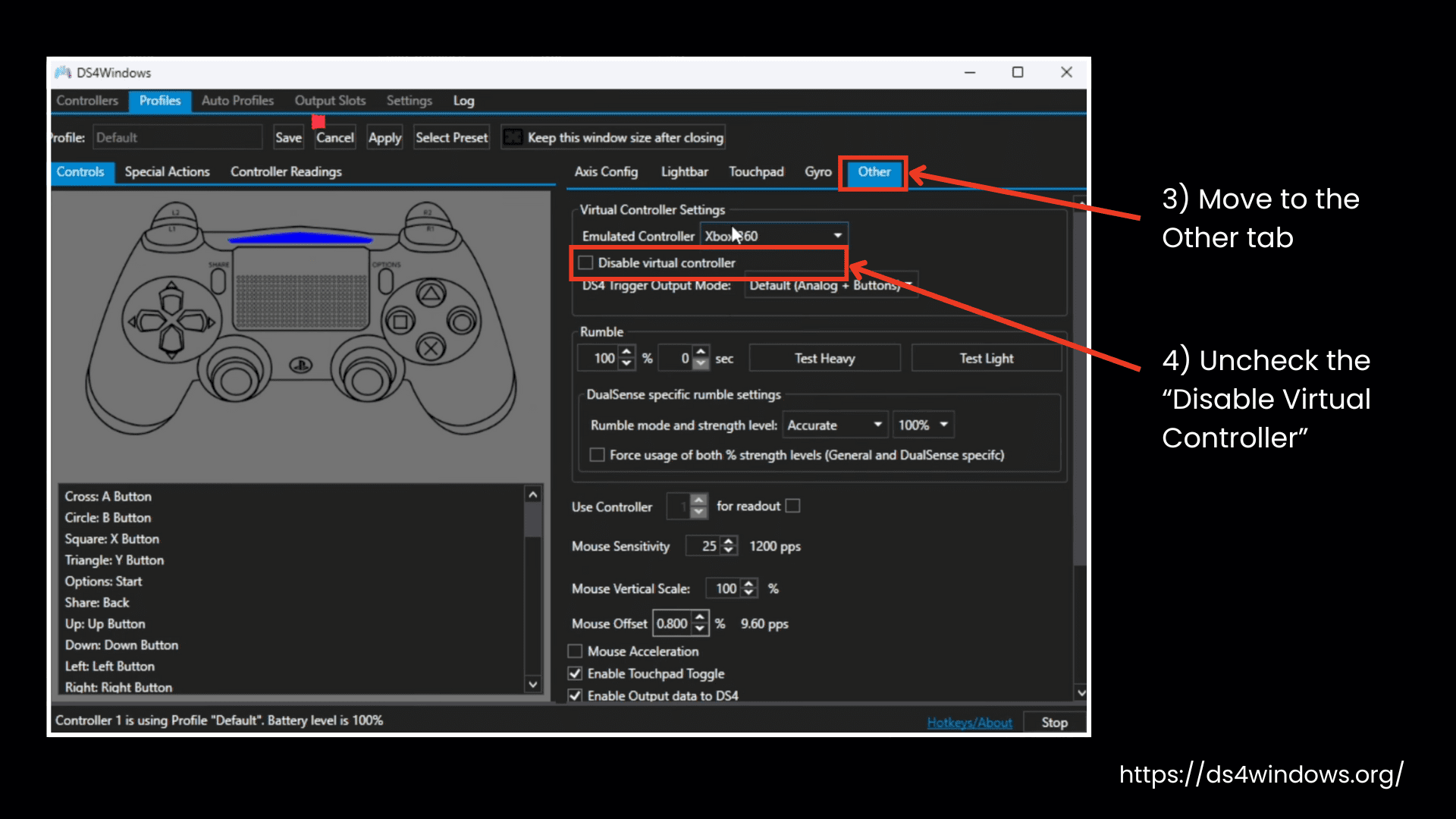1456x819 pixels.
Task: Open the Emulated Controller dropdown
Action: [x=774, y=236]
